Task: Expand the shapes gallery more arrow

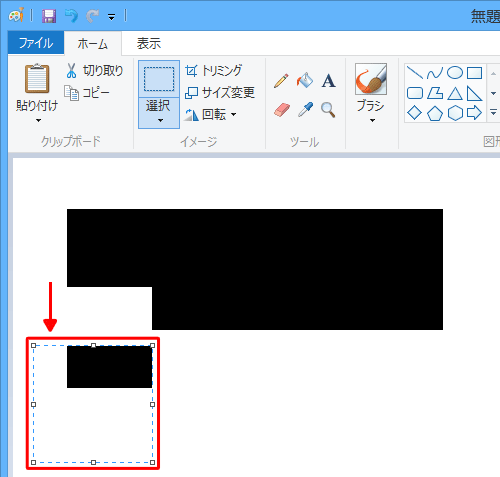Action: [493, 113]
